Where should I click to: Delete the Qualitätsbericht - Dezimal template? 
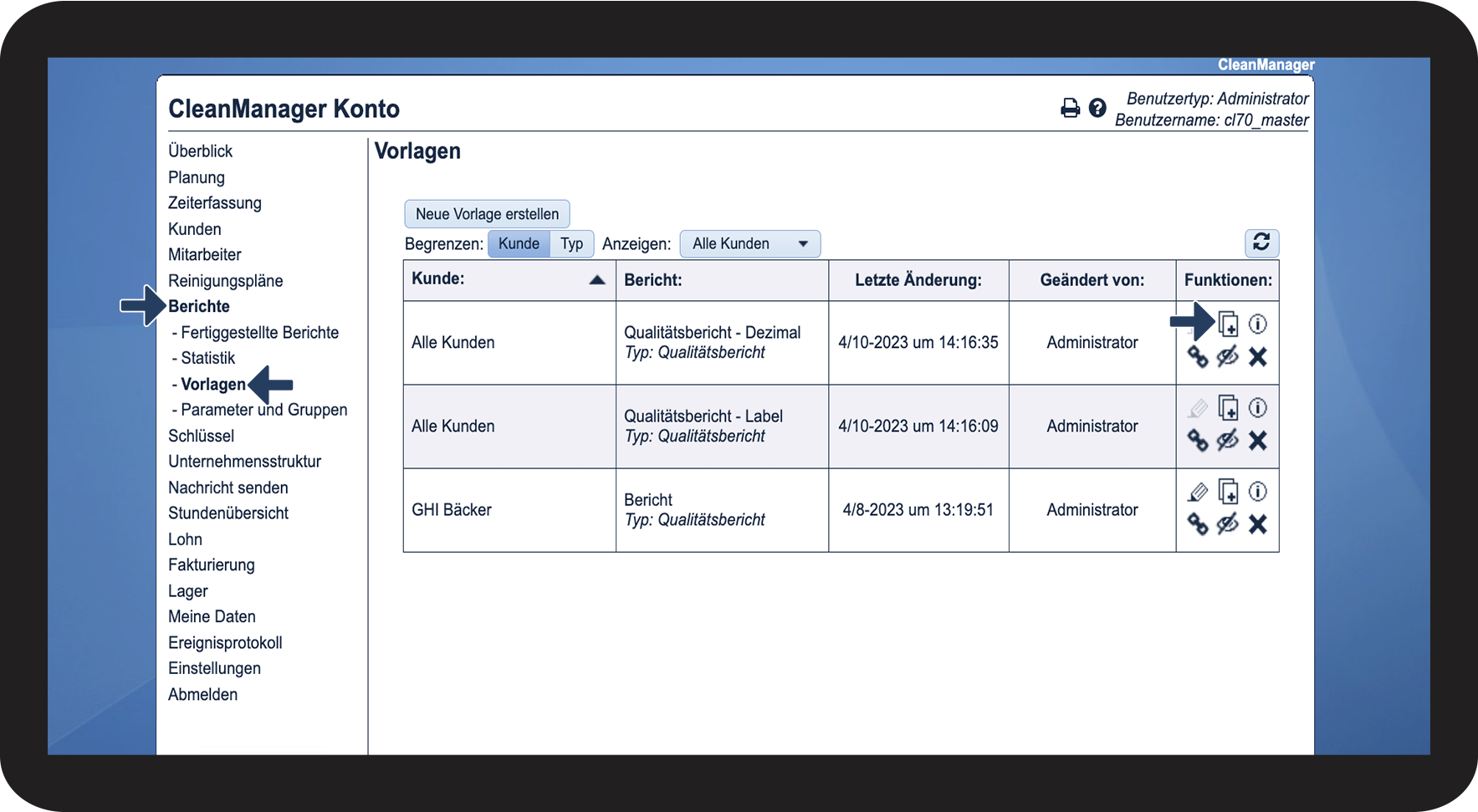(1257, 357)
